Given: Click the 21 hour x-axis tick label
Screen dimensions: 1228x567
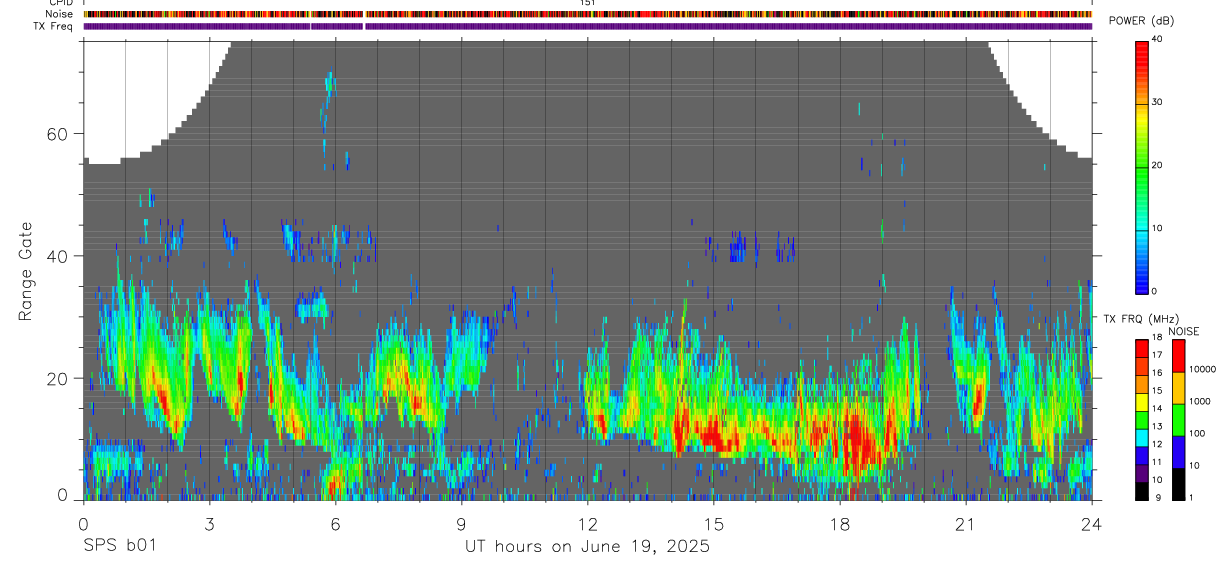Looking at the screenshot, I should click(966, 525).
